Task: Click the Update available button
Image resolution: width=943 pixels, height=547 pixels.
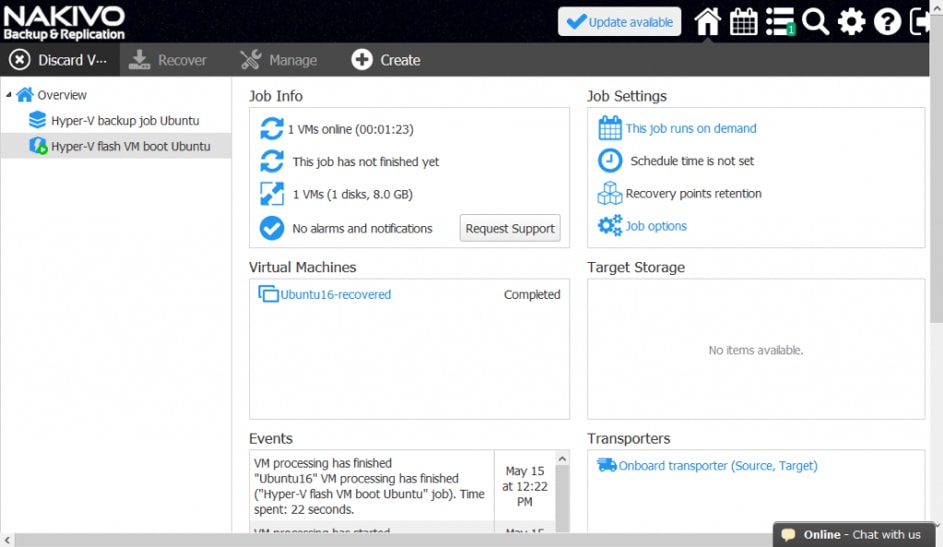Action: pos(619,22)
